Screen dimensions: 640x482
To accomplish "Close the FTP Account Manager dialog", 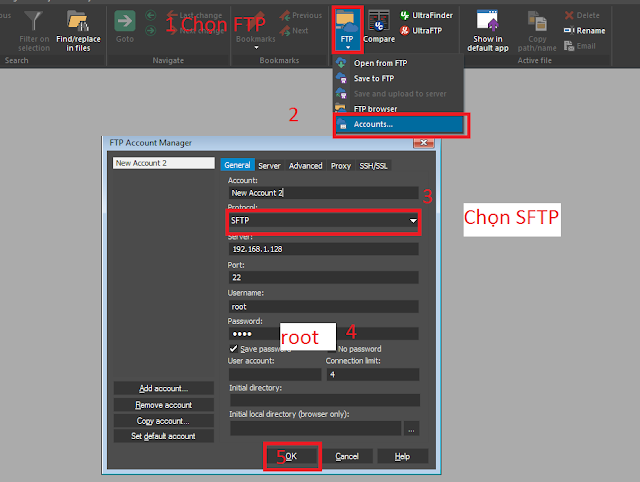I will [424, 143].
